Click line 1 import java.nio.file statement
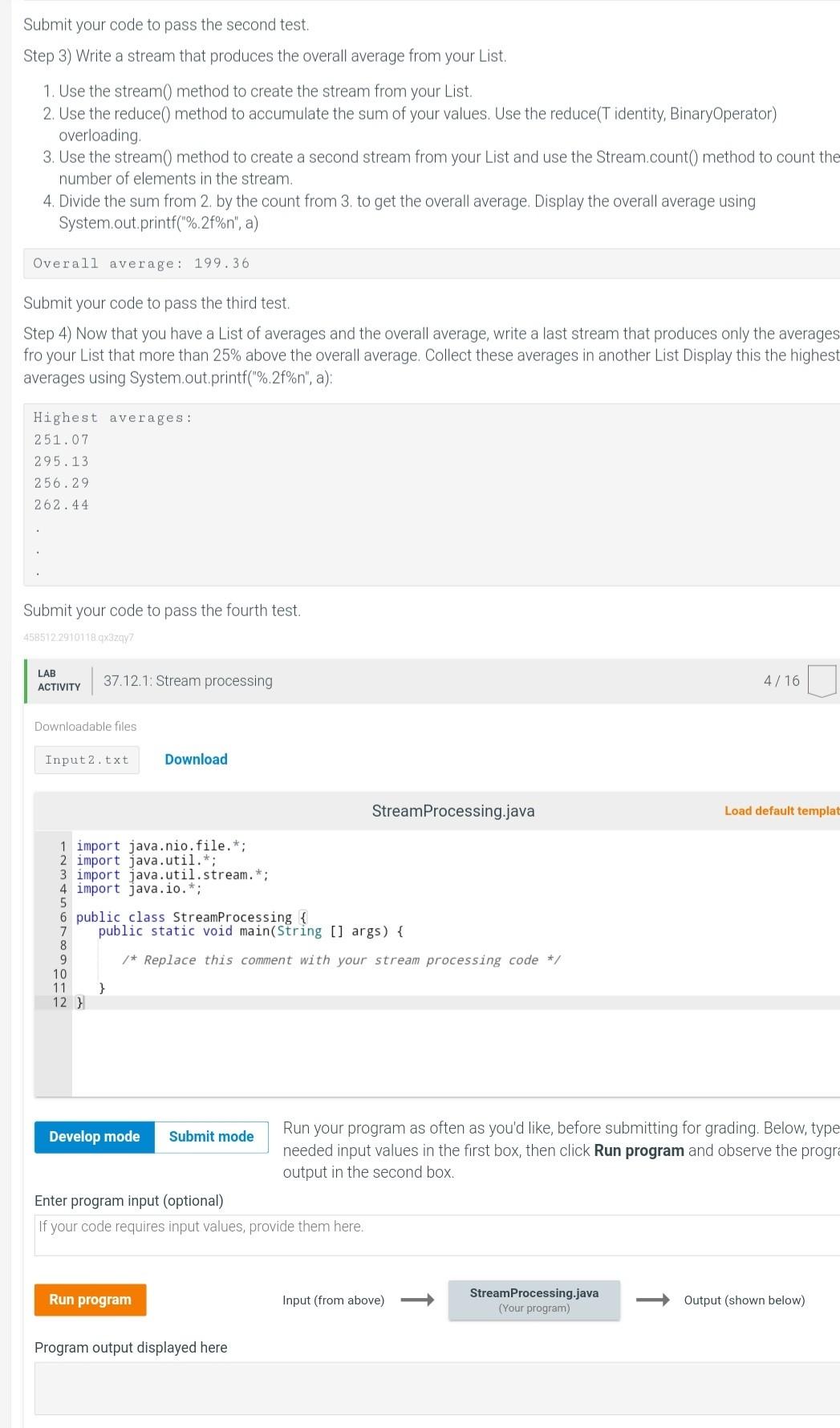The image size is (840, 1428). (161, 846)
